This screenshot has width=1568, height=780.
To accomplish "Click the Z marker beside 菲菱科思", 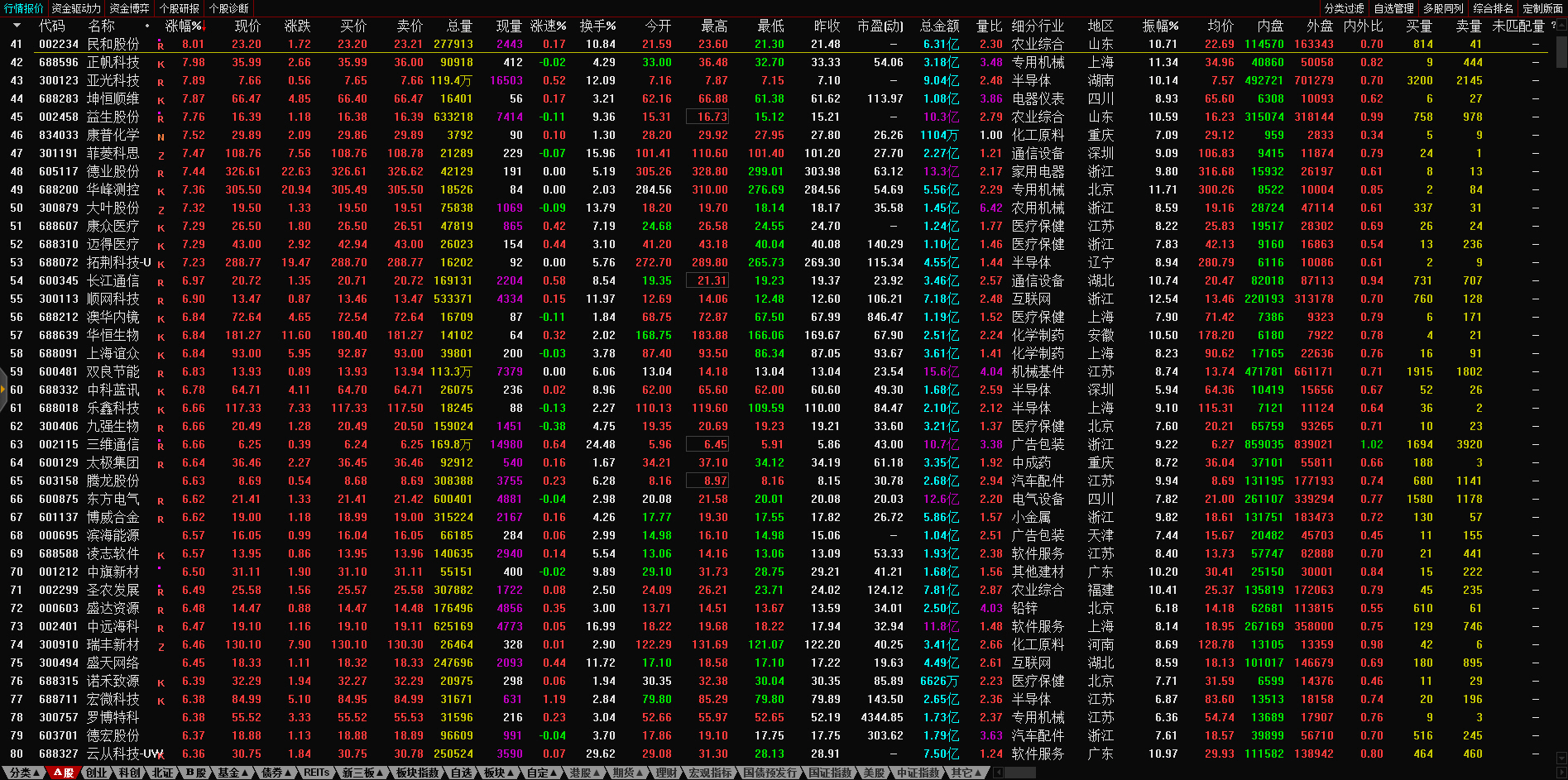I will coord(161,155).
